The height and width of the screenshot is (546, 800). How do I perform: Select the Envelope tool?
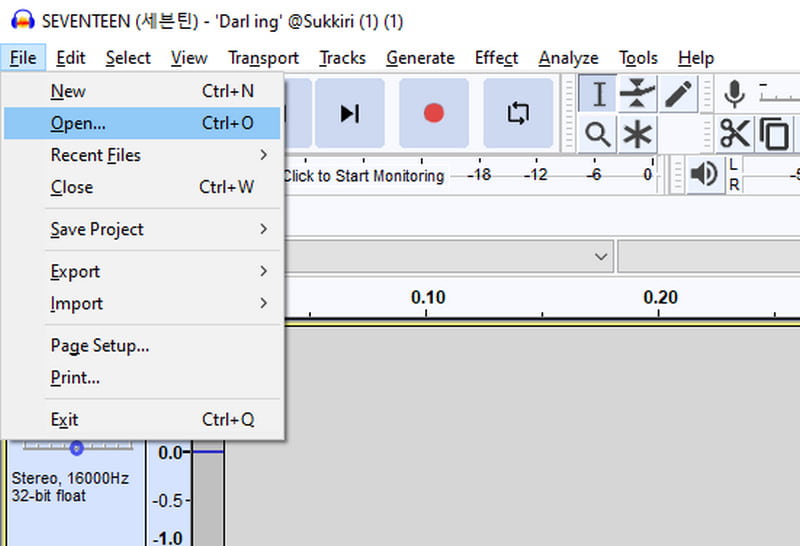tap(637, 95)
